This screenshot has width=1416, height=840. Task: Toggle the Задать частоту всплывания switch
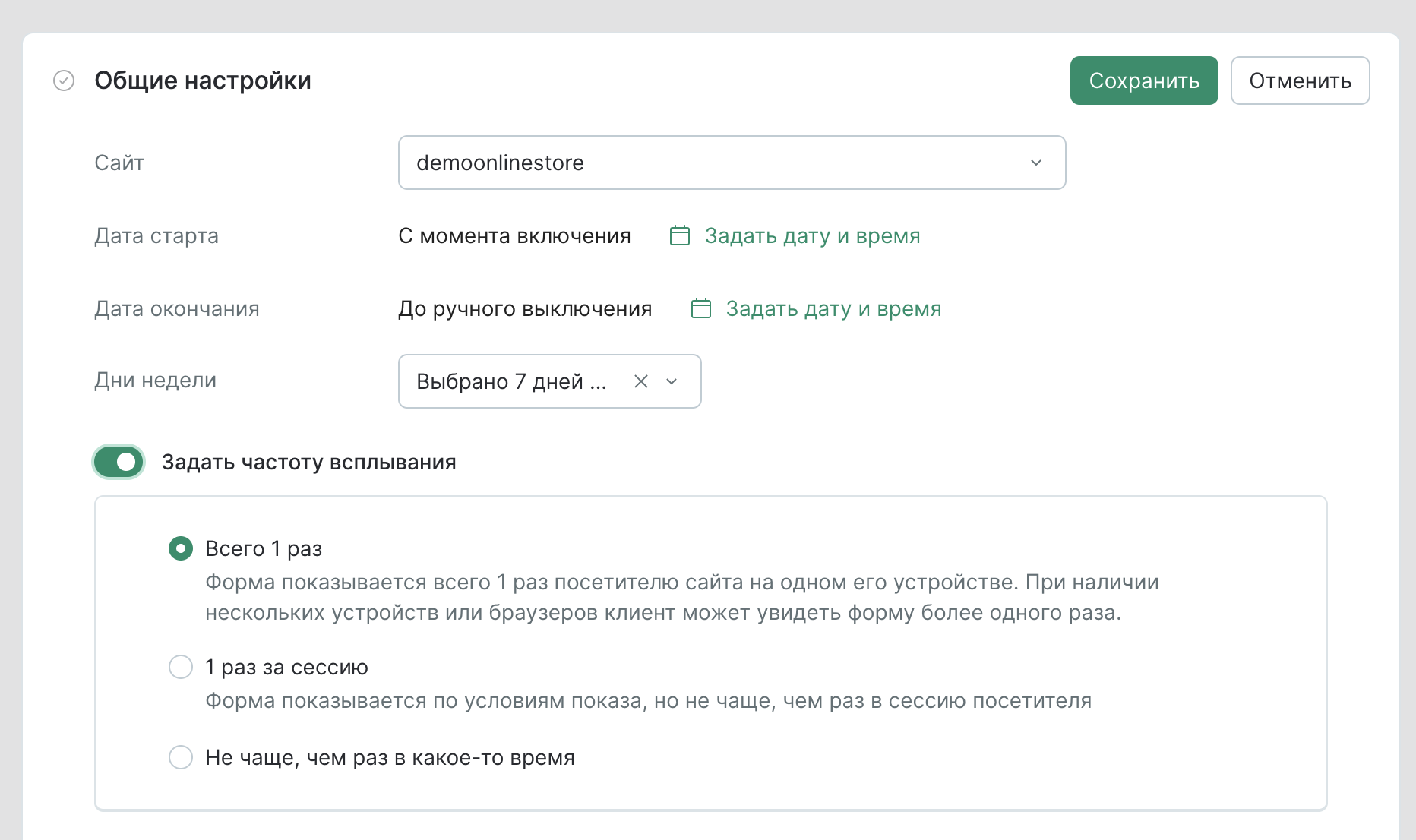[x=119, y=462]
